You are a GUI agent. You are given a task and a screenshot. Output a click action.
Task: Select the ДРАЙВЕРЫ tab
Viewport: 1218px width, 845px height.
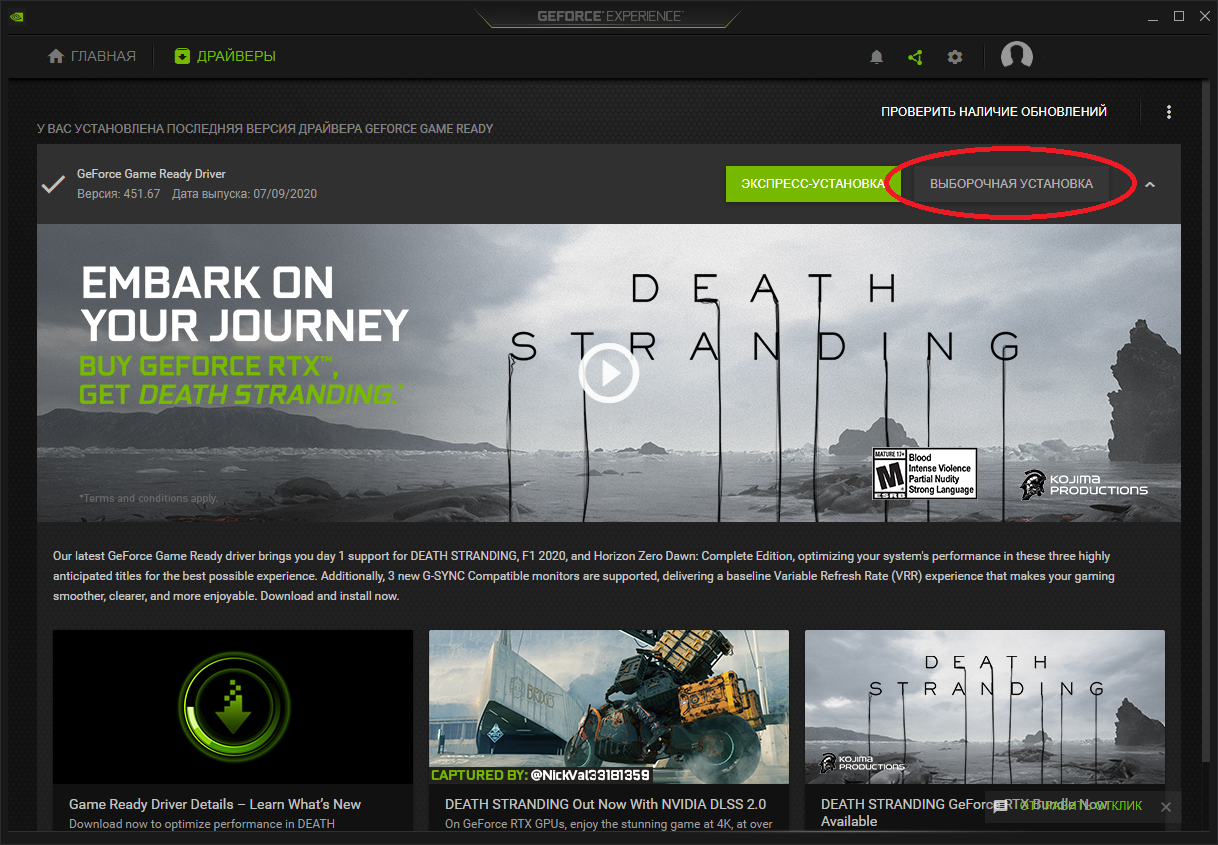click(x=225, y=57)
